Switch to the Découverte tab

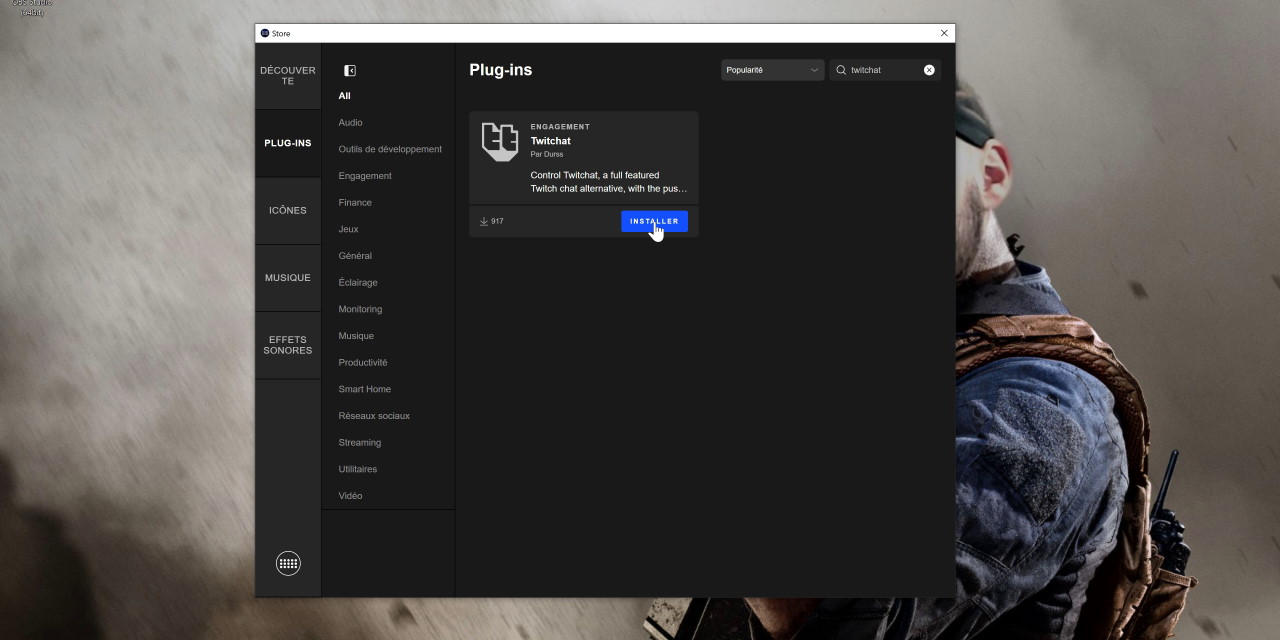[288, 76]
